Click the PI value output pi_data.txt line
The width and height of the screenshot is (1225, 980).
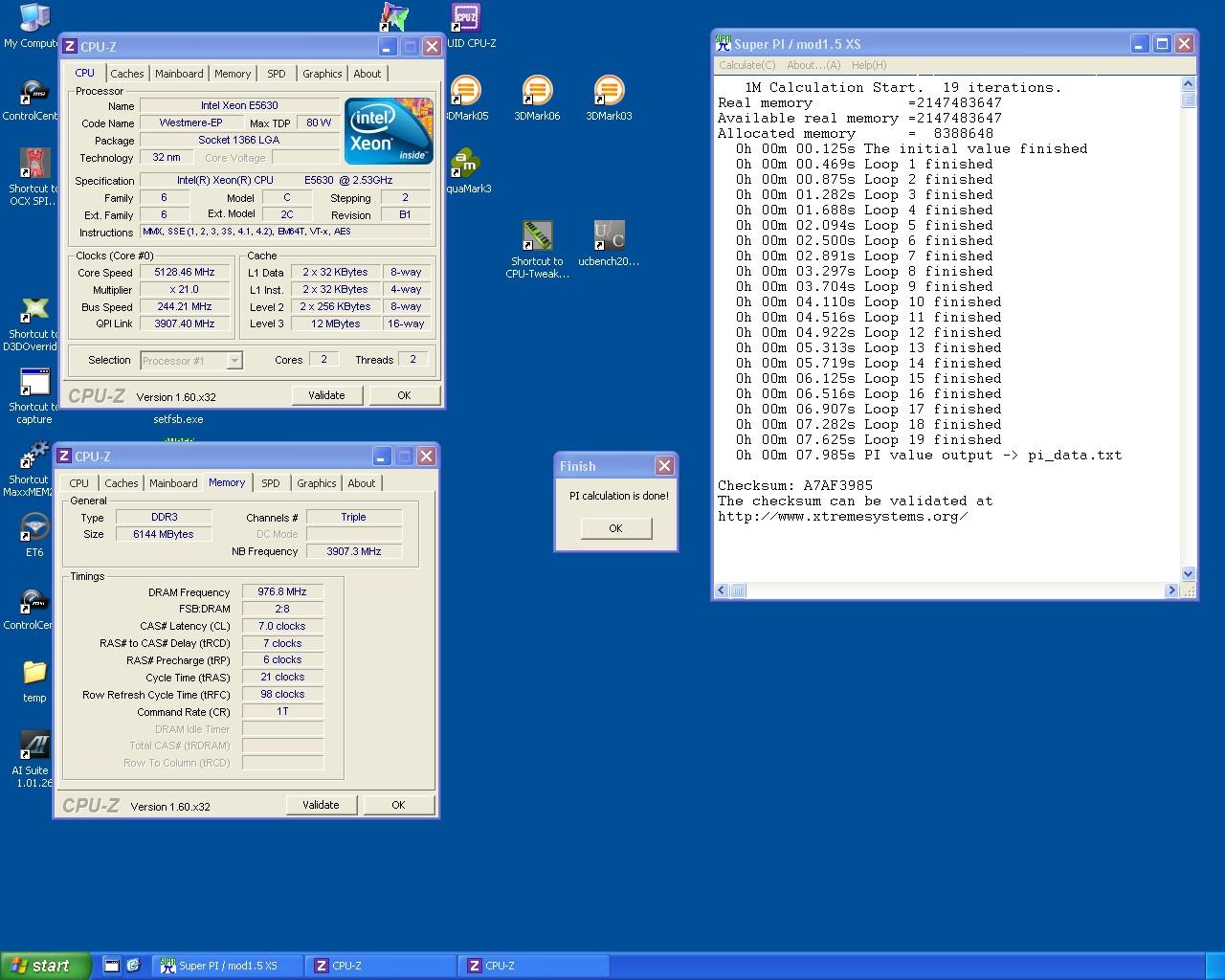928,455
